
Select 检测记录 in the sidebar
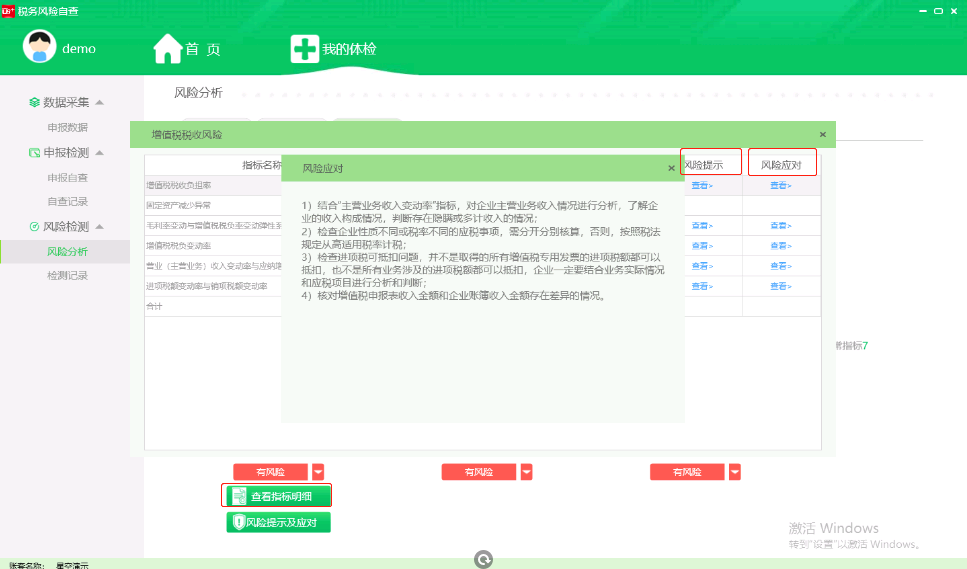[67, 275]
